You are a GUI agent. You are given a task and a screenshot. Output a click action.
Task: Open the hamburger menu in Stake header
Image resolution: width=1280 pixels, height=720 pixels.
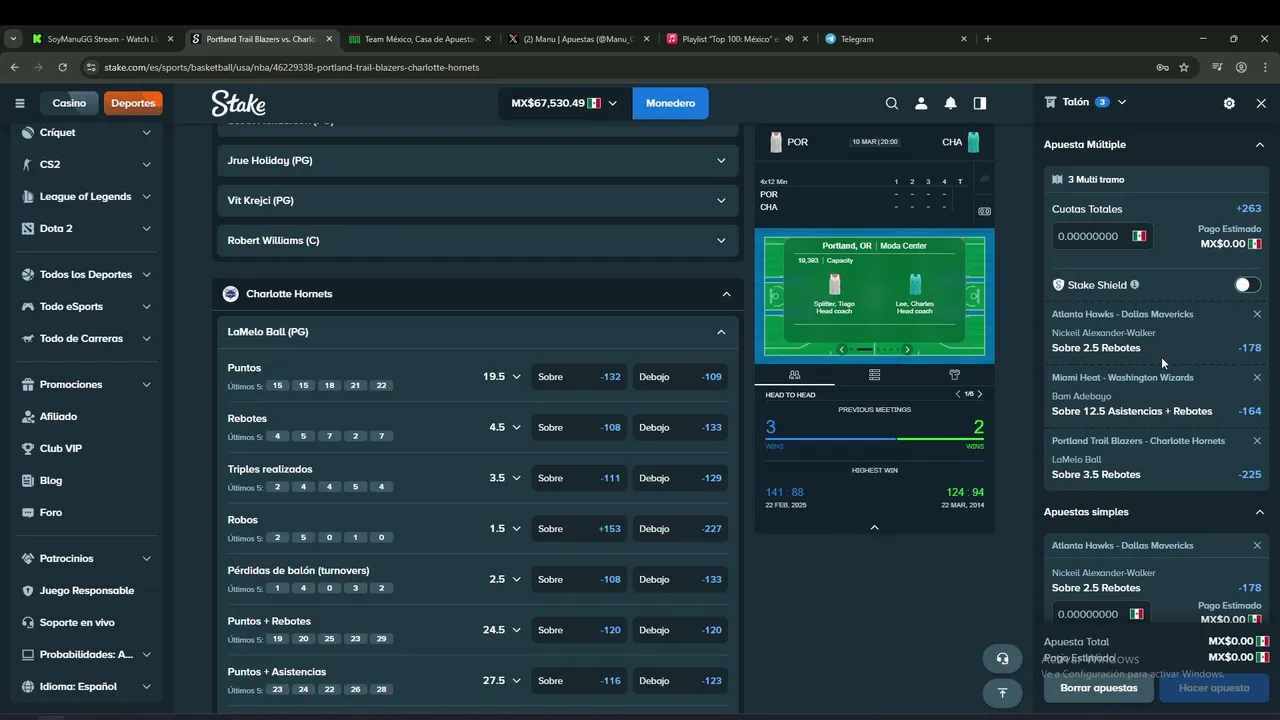(x=19, y=103)
